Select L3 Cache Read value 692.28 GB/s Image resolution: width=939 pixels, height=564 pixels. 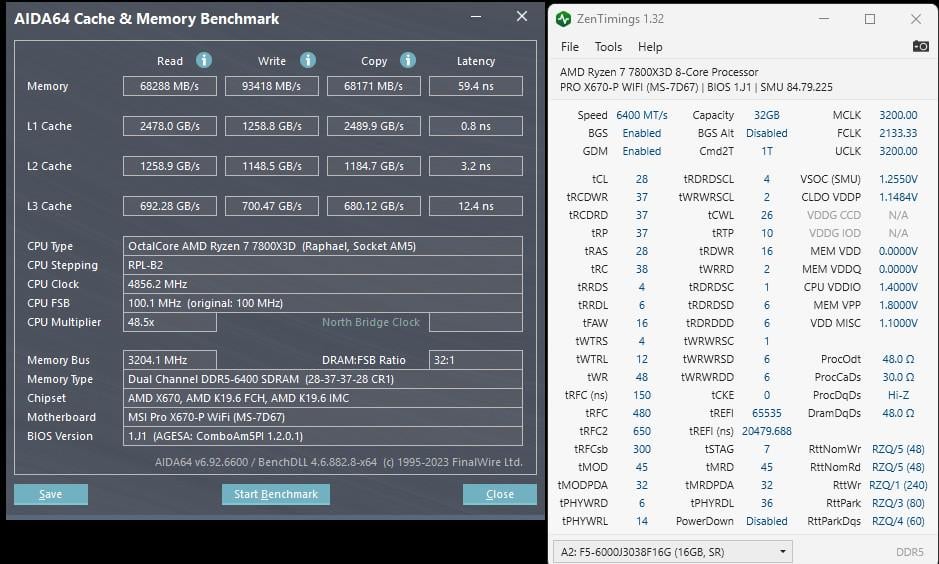pyautogui.click(x=169, y=206)
